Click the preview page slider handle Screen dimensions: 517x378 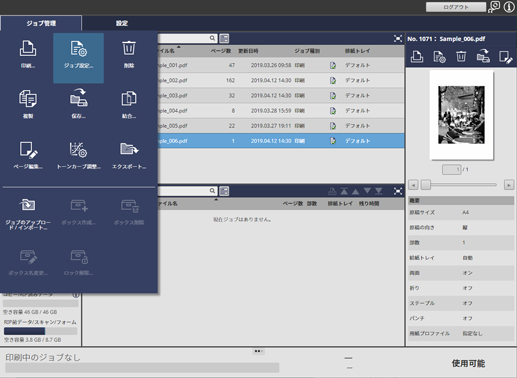pos(426,185)
